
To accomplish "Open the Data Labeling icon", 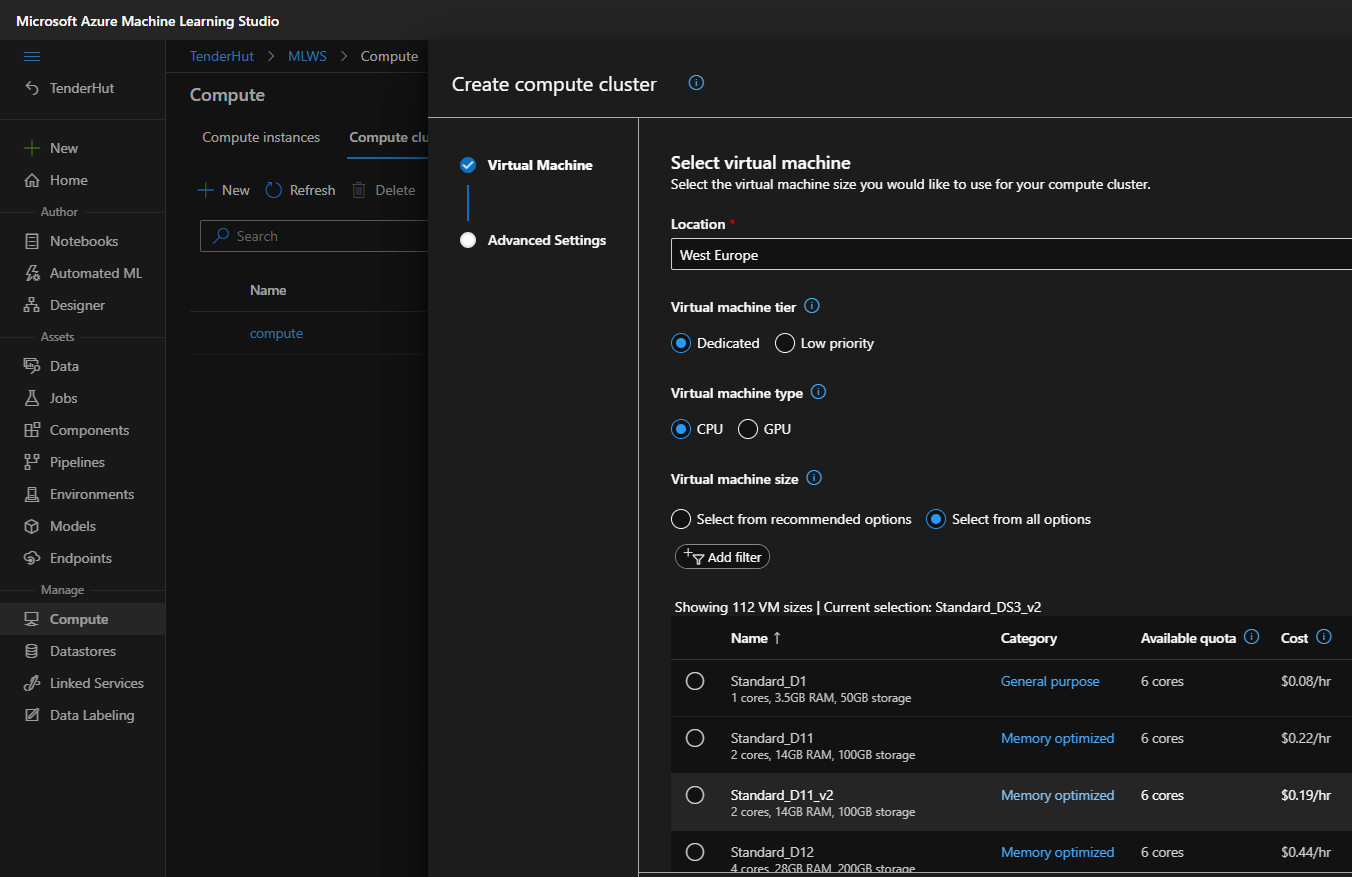I will [x=32, y=715].
